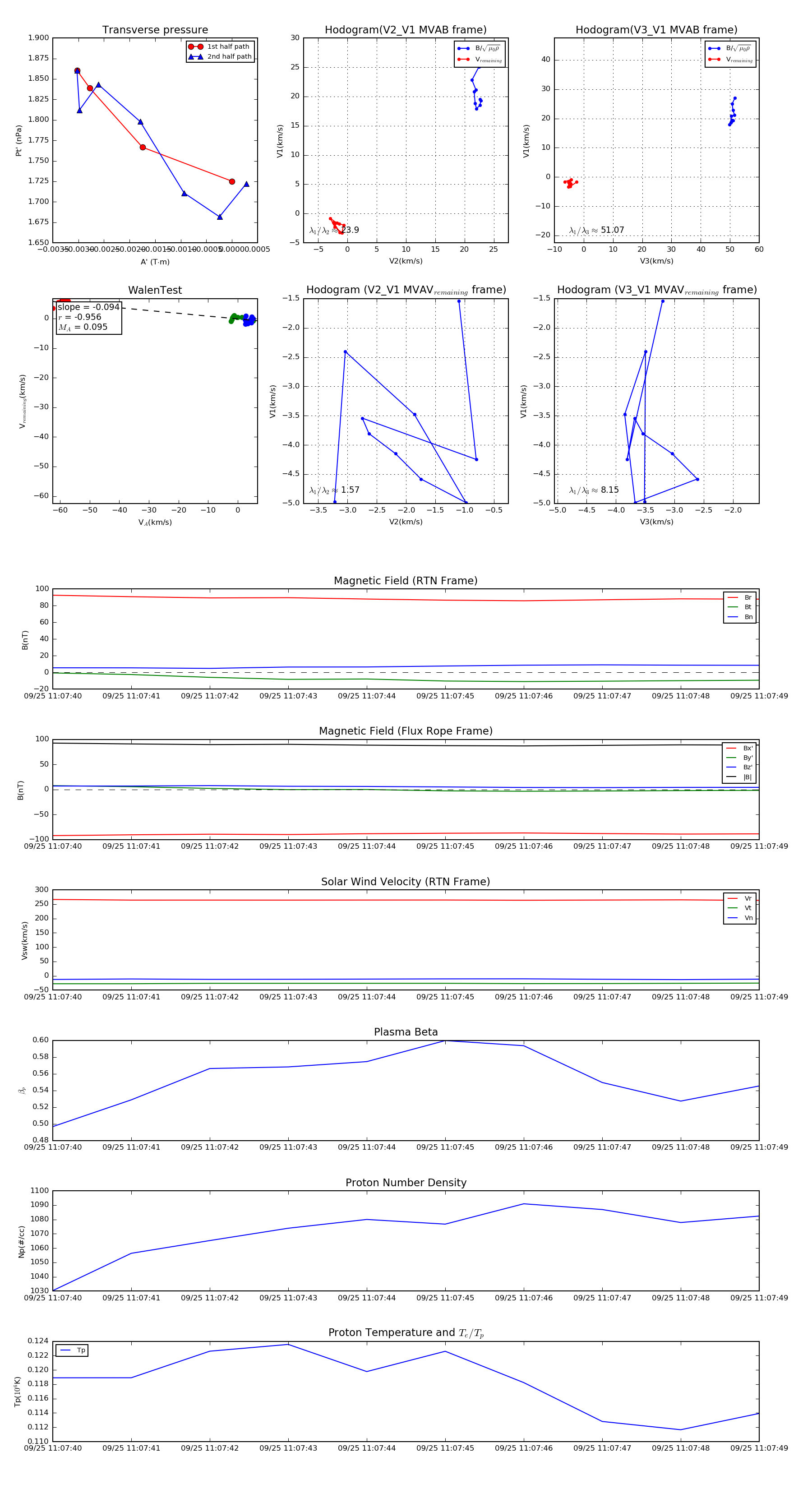Click the λ1/λ2 ≈ 1.57 annotation
The height and width of the screenshot is (1489, 812).
pyautogui.click(x=334, y=490)
